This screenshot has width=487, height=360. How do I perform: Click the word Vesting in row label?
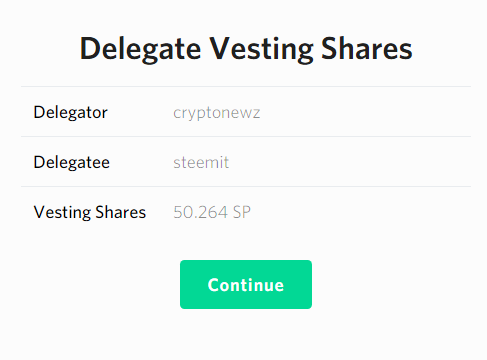click(x=62, y=212)
